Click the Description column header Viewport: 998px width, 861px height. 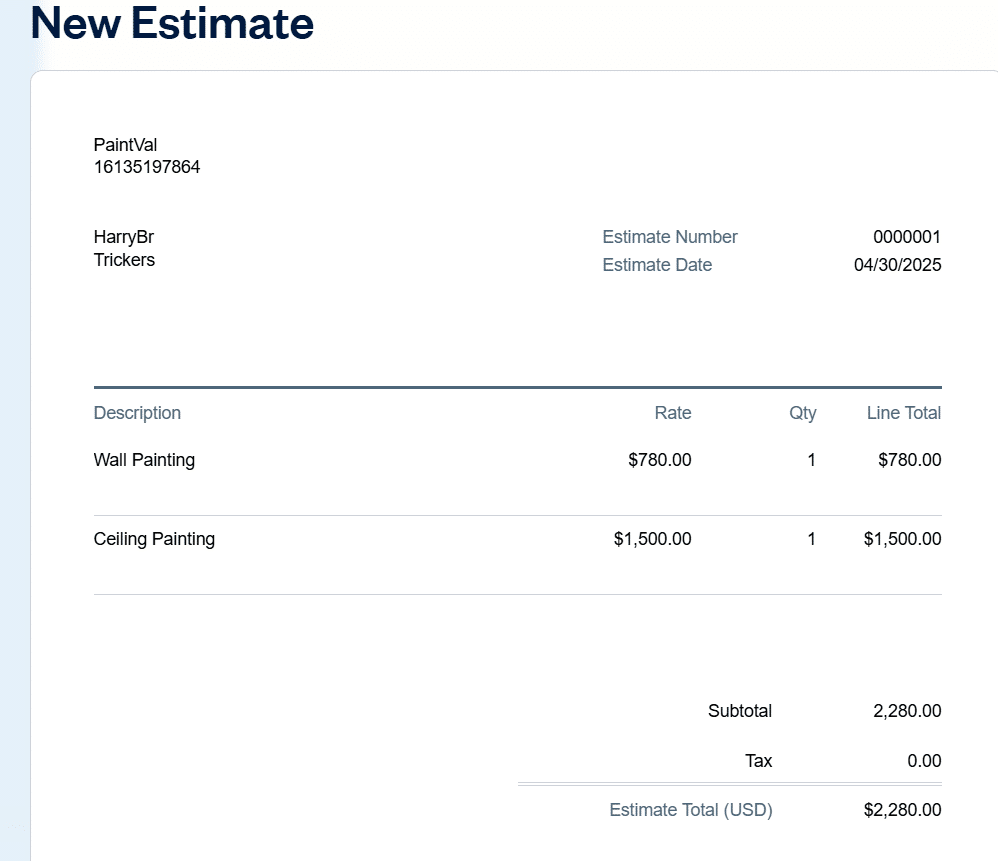(x=137, y=412)
